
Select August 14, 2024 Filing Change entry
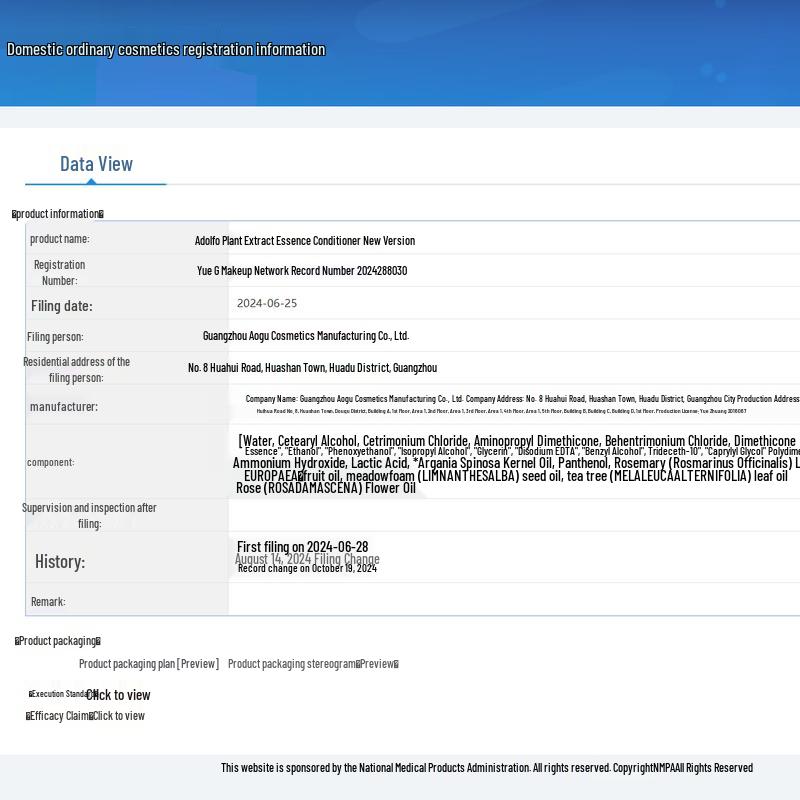click(x=307, y=559)
